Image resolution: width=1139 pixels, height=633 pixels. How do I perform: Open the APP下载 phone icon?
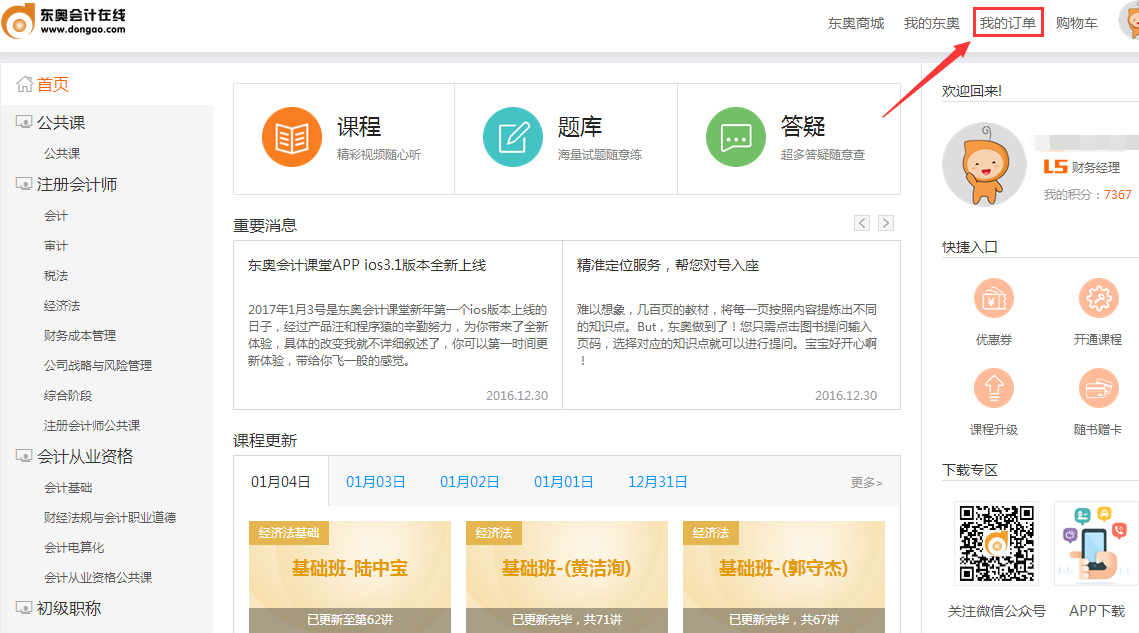tap(1095, 543)
